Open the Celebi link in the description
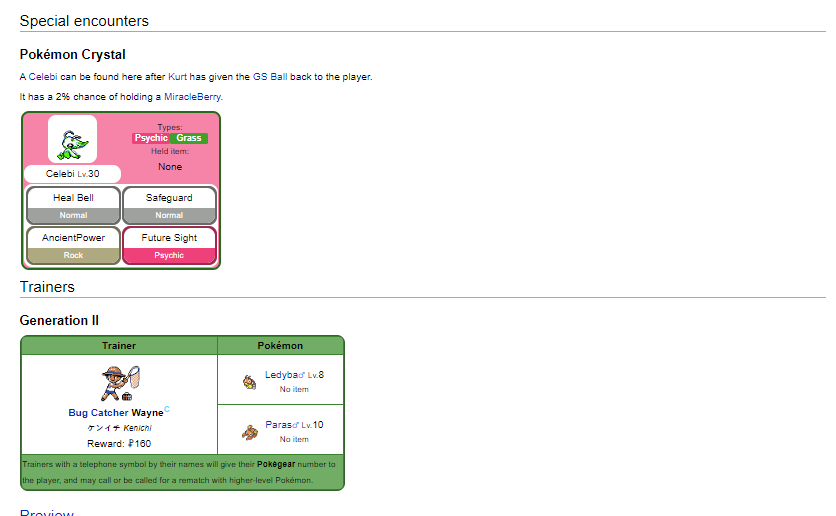 click(44, 77)
